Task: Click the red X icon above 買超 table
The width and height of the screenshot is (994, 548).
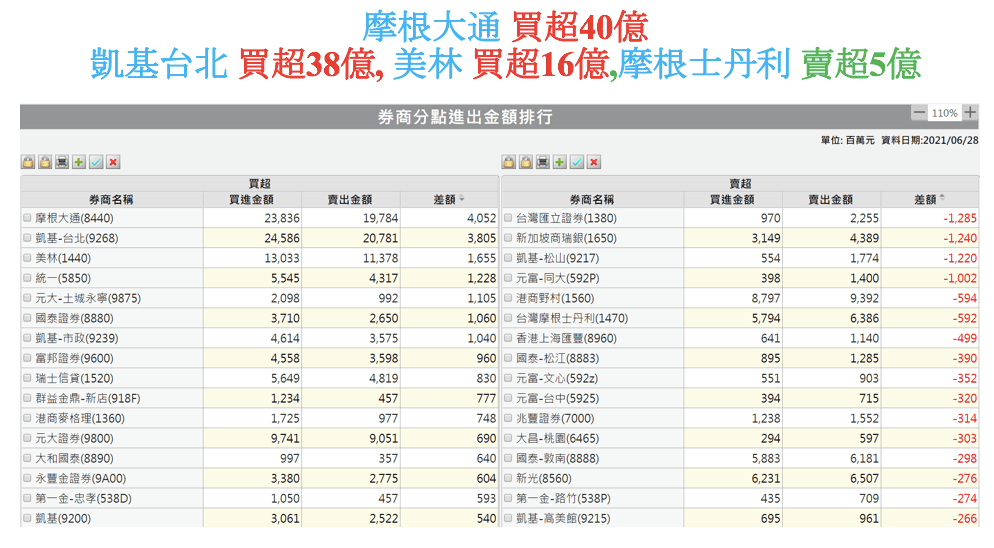Action: [x=113, y=162]
